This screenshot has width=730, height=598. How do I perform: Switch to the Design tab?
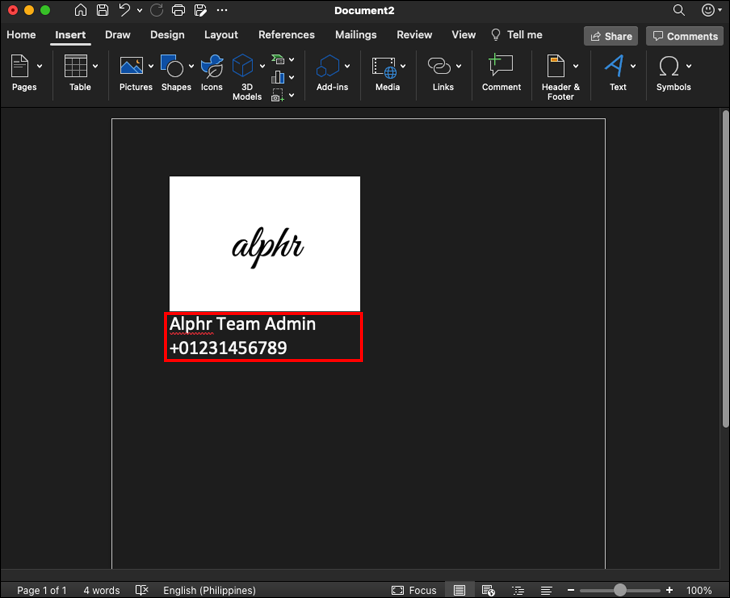coord(167,35)
